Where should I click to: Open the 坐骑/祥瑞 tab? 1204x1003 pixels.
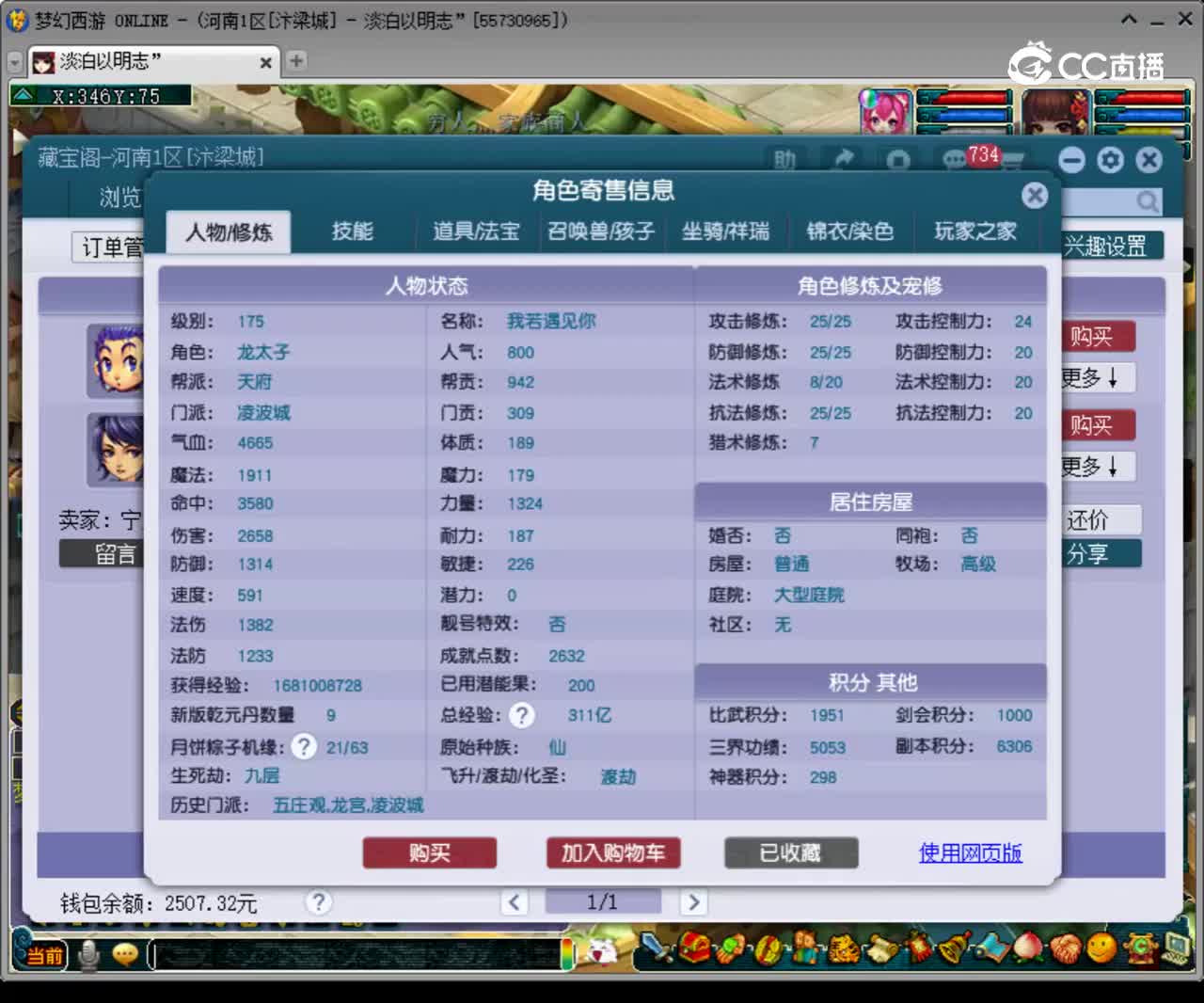click(725, 231)
